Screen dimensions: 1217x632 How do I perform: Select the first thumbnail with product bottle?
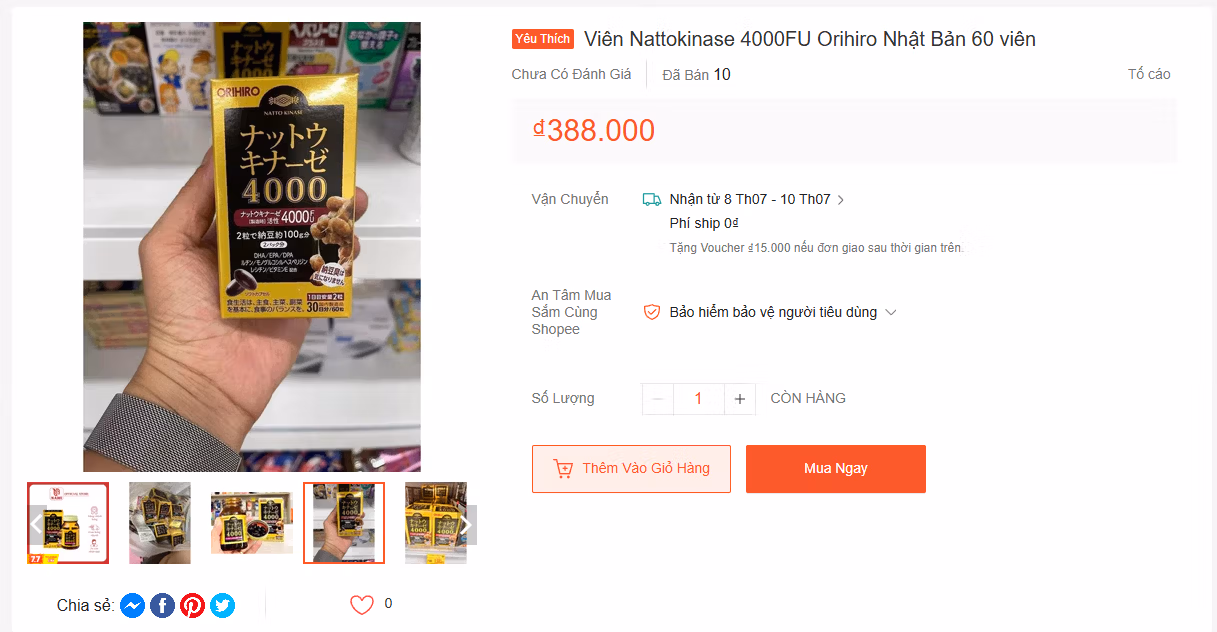point(68,523)
